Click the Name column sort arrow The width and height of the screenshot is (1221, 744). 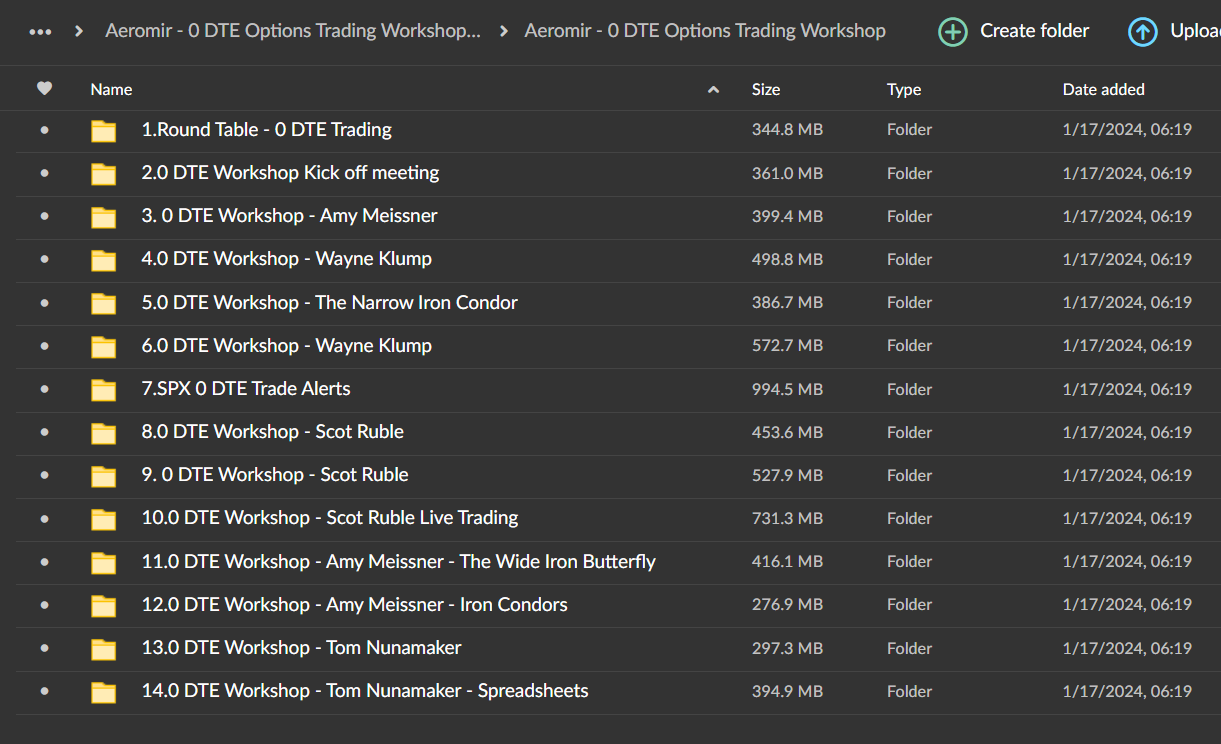(x=713, y=90)
